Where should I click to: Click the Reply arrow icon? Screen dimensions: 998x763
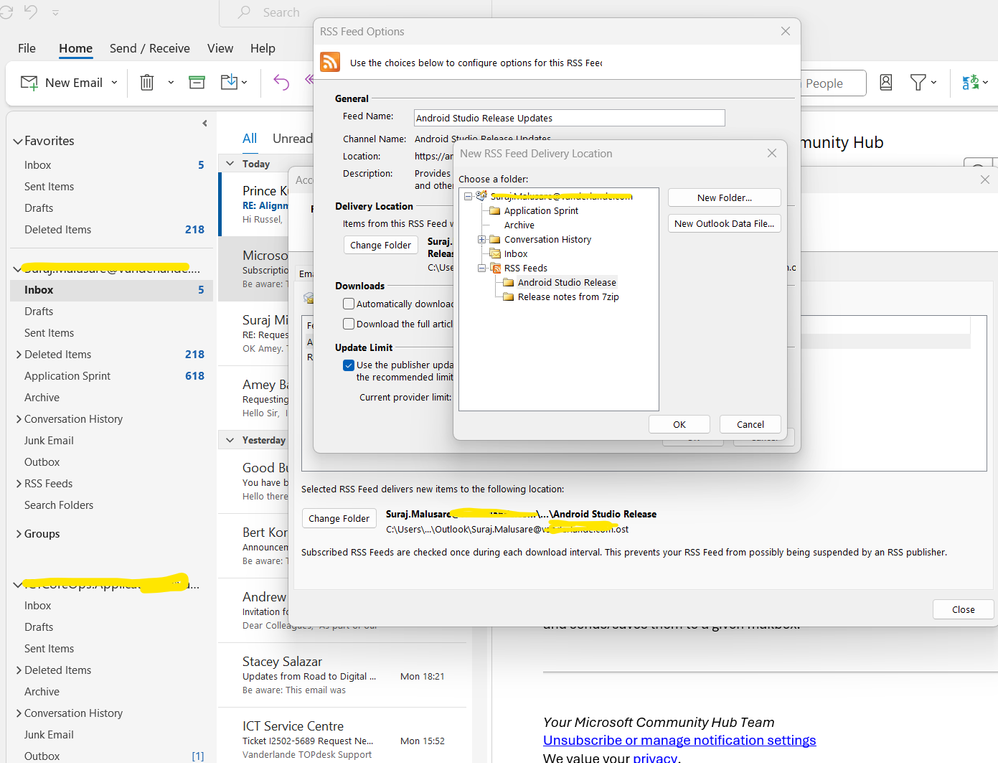[x=281, y=82]
